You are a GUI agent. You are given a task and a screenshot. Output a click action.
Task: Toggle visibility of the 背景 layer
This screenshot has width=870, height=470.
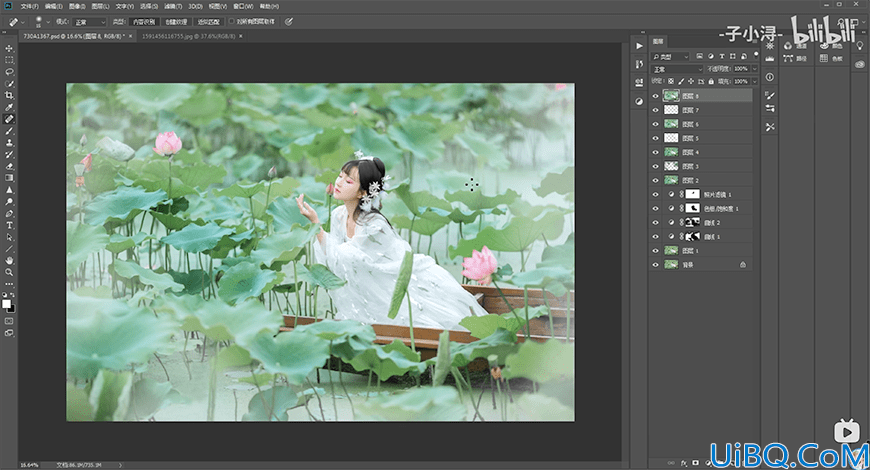tap(655, 265)
